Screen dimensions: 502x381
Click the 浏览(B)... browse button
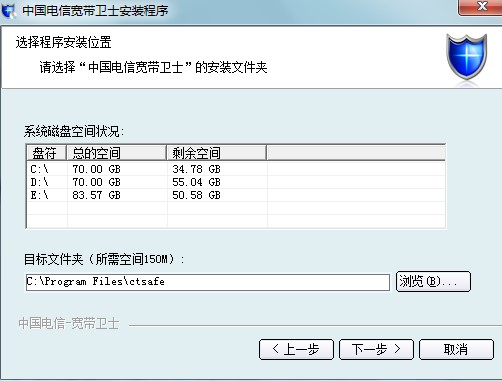tap(433, 282)
